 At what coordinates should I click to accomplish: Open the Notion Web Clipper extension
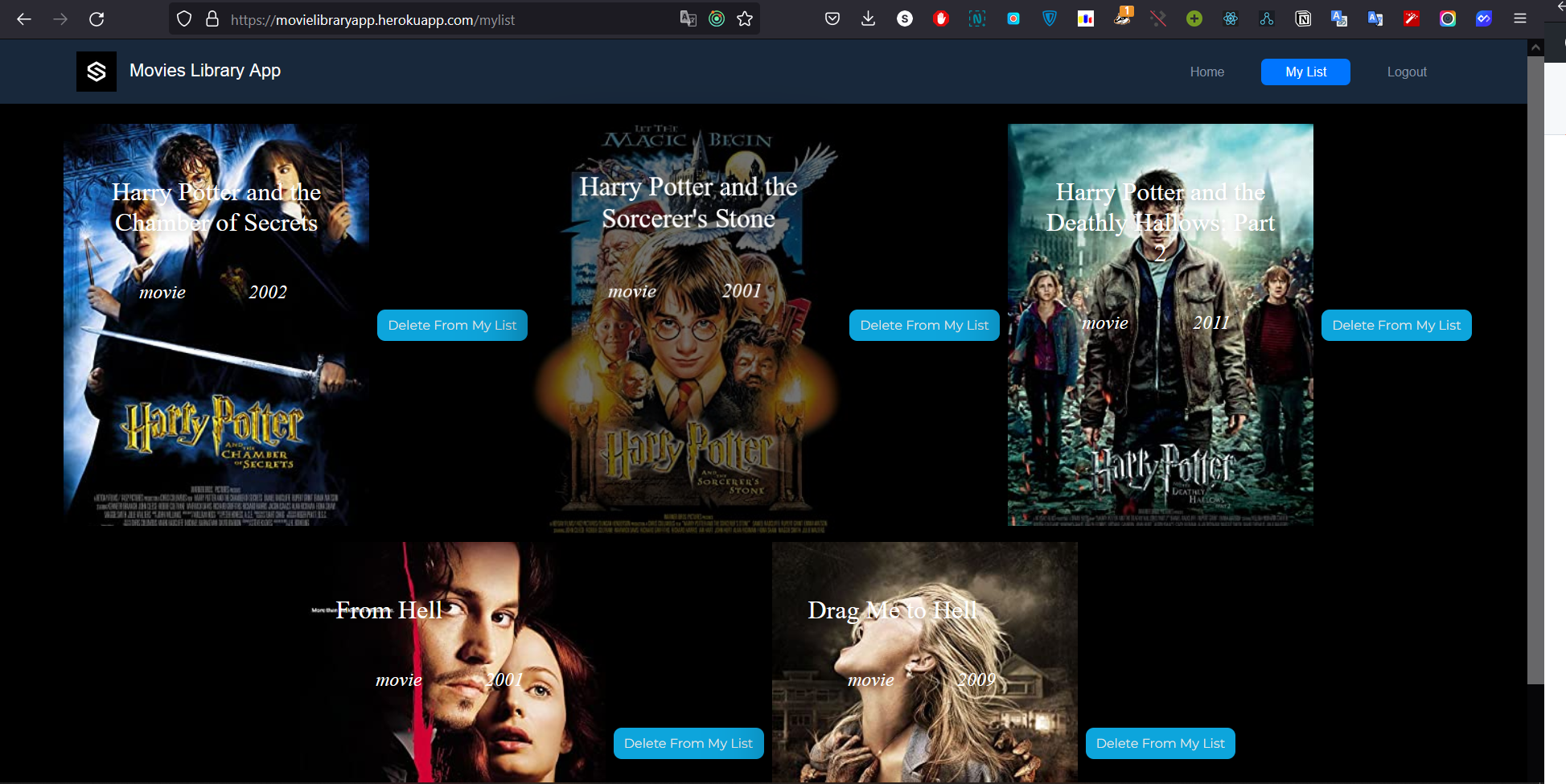pos(1303,18)
